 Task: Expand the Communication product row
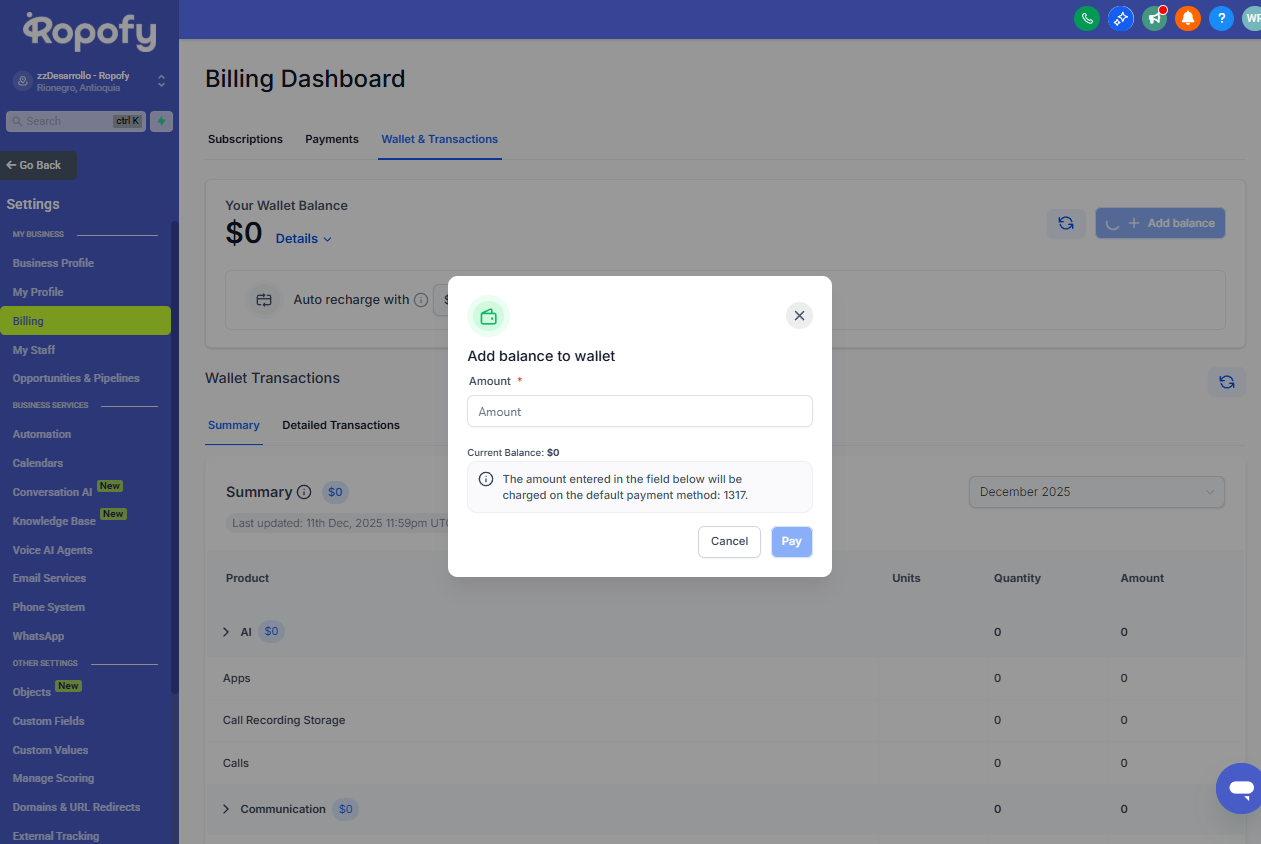226,809
